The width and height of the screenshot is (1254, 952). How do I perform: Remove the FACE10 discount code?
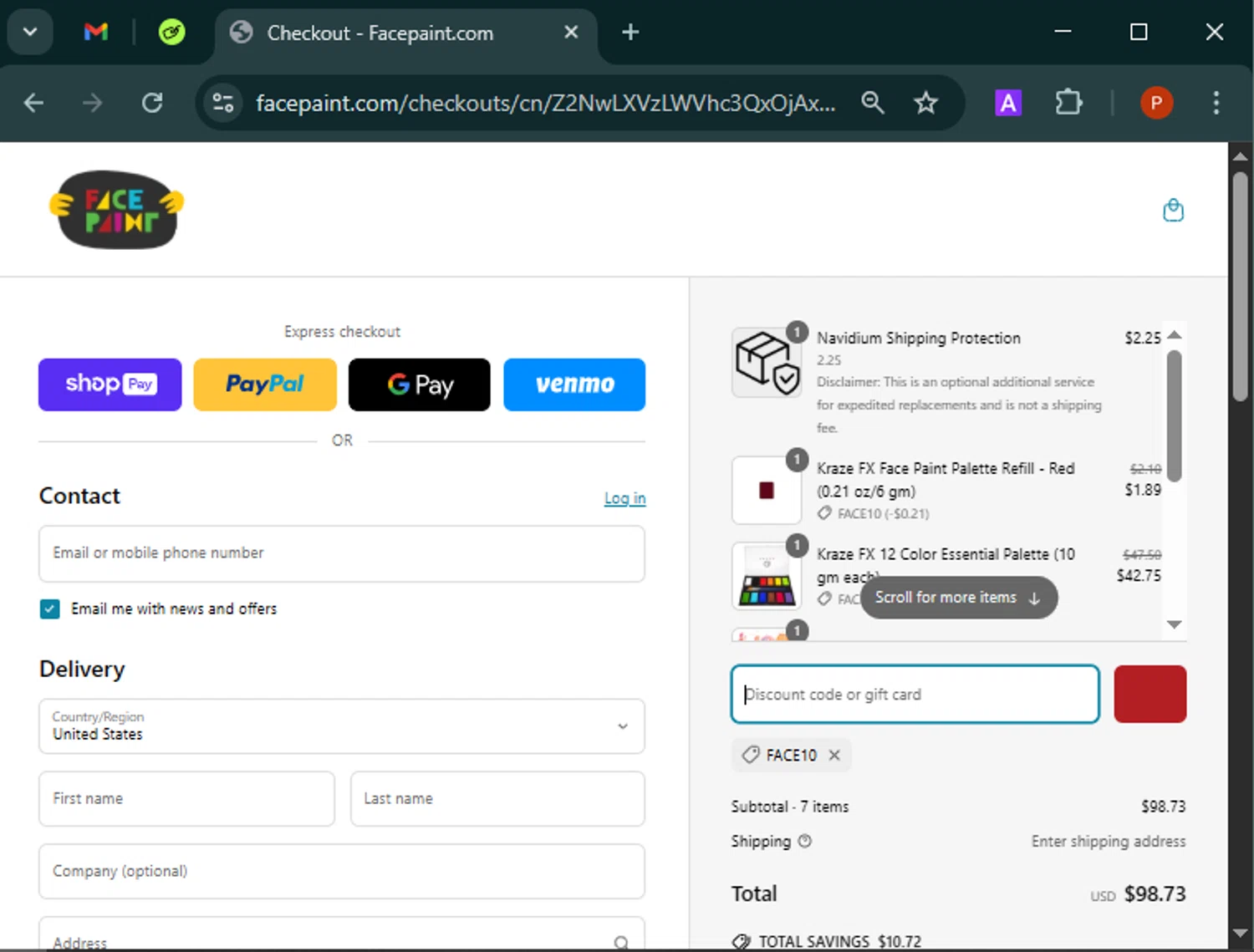(x=834, y=756)
